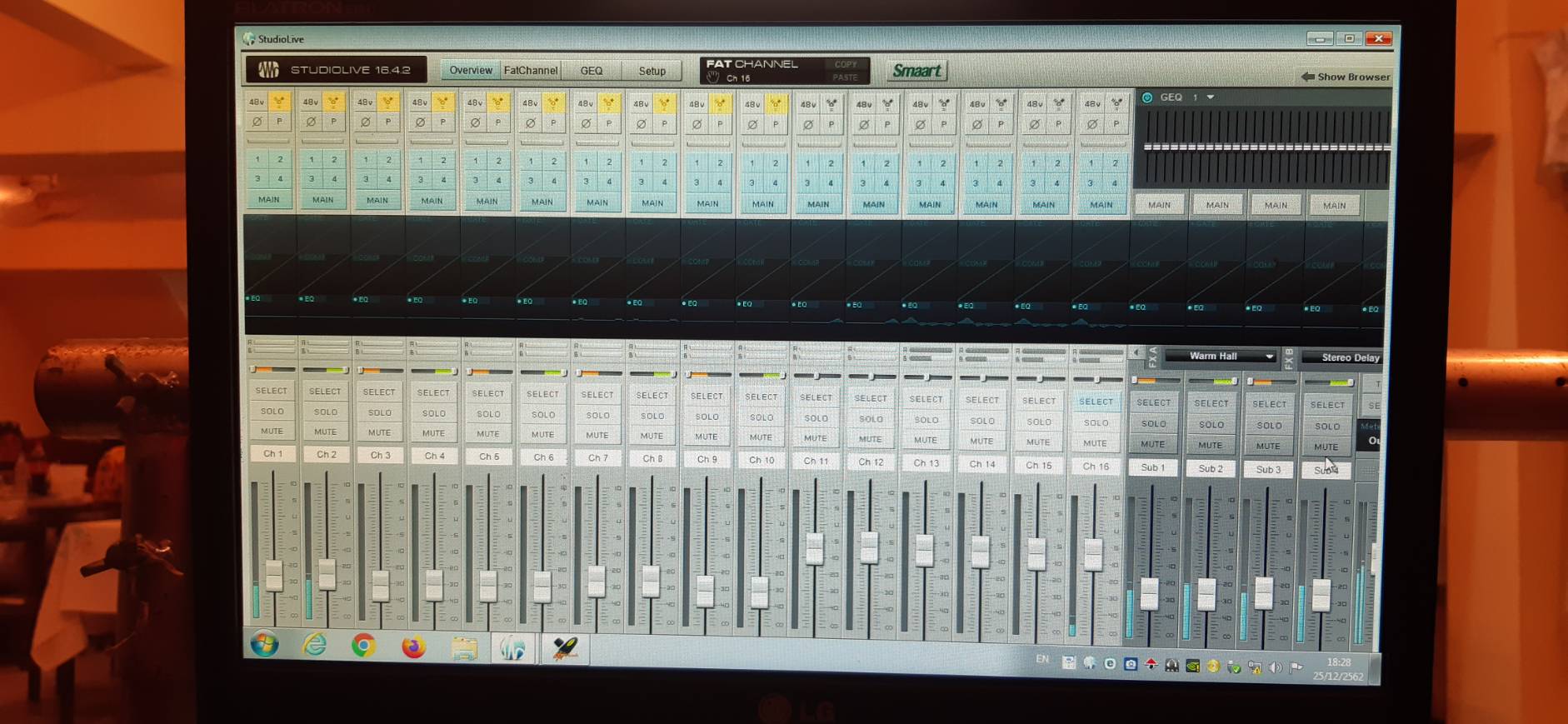Image resolution: width=1568 pixels, height=724 pixels.
Task: Open the Windows Start menu
Action: (265, 644)
